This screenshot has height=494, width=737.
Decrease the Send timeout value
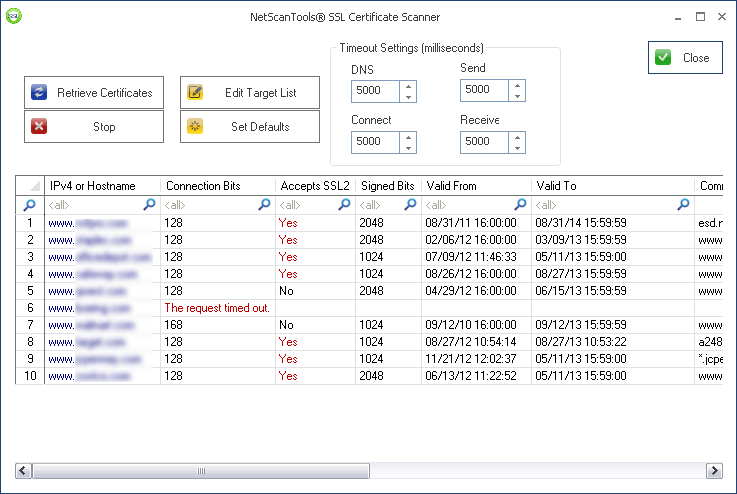517,96
